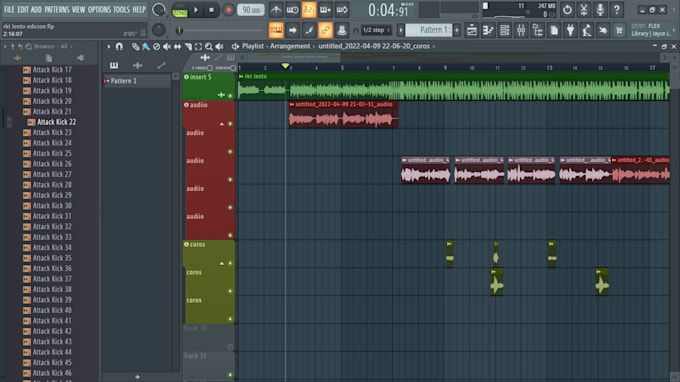The height and width of the screenshot is (382, 680).
Task: Open the rkt lento clip menu arrow
Action: 241,77
